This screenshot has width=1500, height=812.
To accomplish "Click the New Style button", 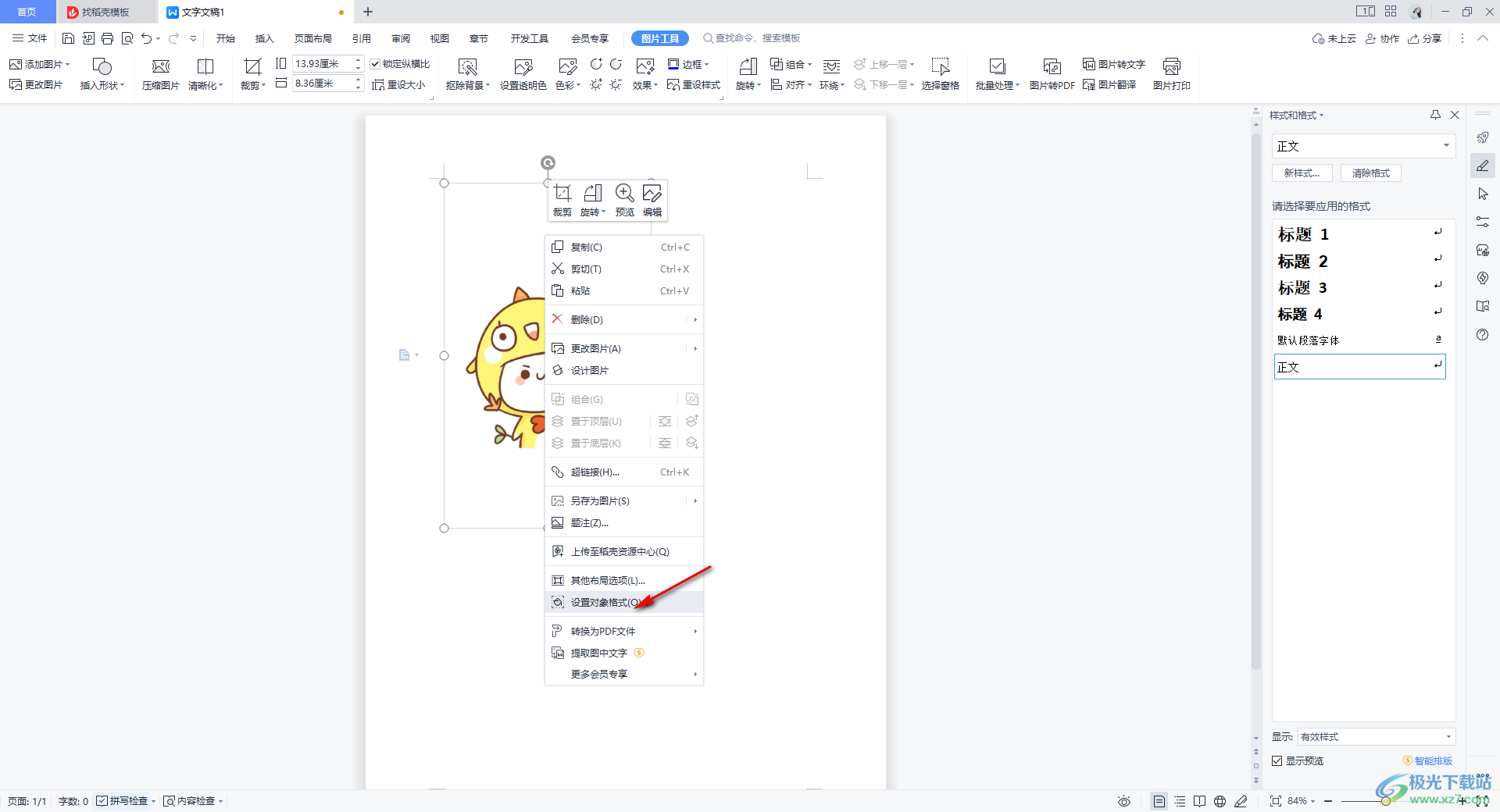I will point(1302,173).
